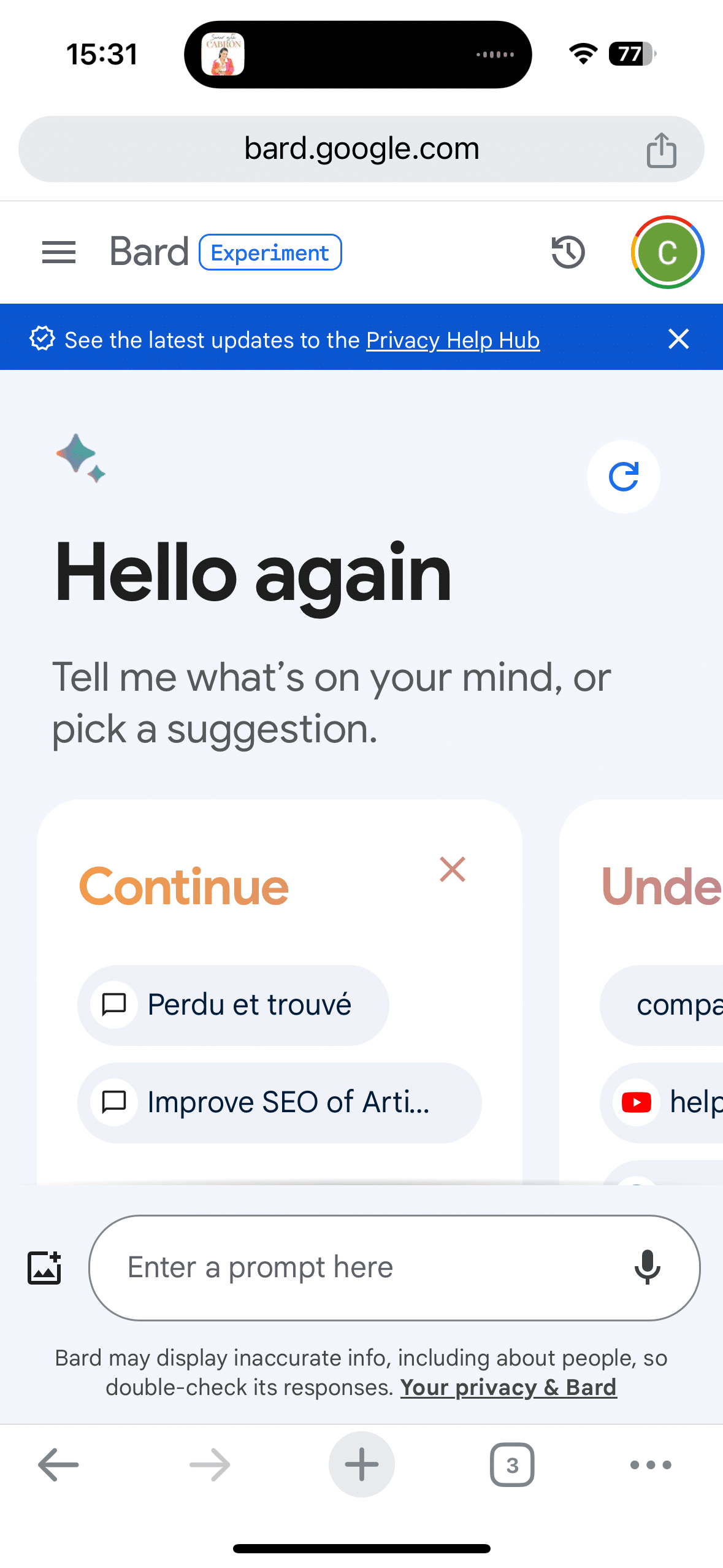The width and height of the screenshot is (723, 1568).
Task: Click the chat icon beside Perdu et trouvé
Action: (x=113, y=1005)
